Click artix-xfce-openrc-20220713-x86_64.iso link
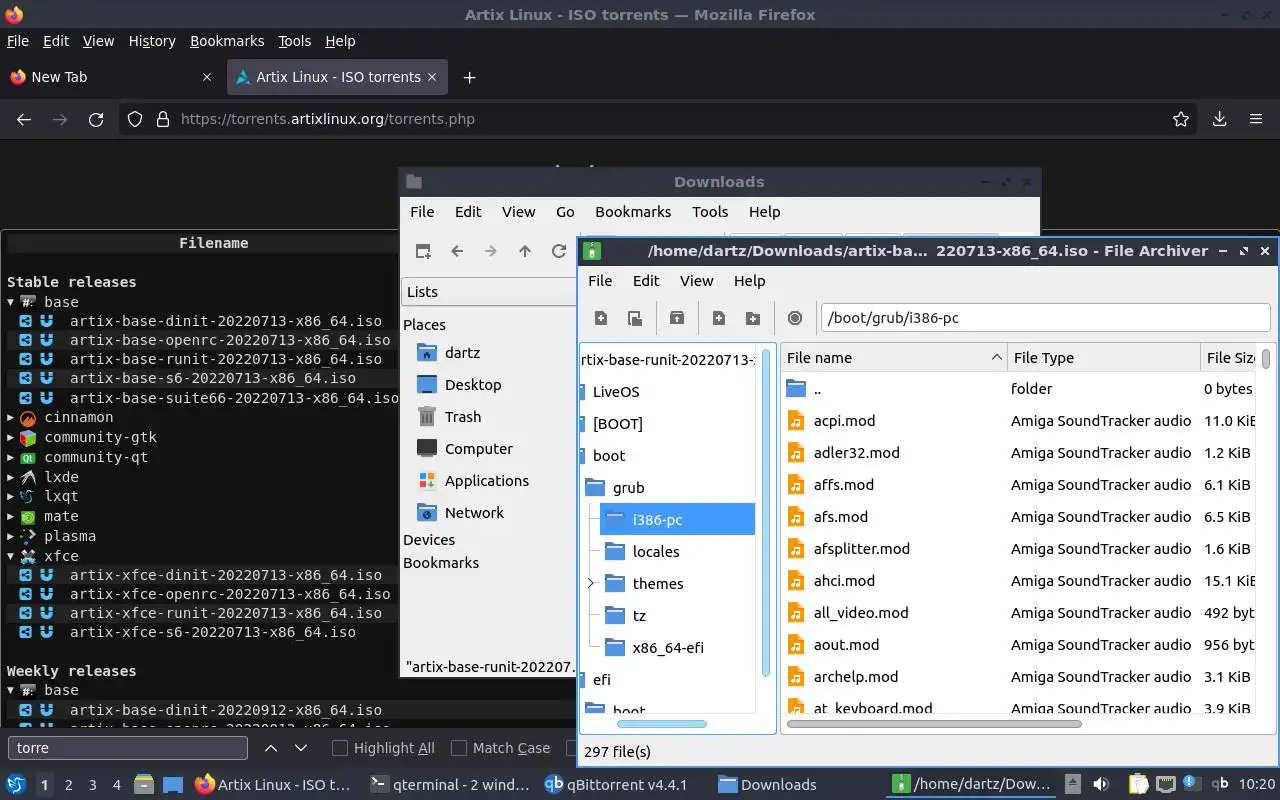This screenshot has width=1280, height=800. [230, 594]
